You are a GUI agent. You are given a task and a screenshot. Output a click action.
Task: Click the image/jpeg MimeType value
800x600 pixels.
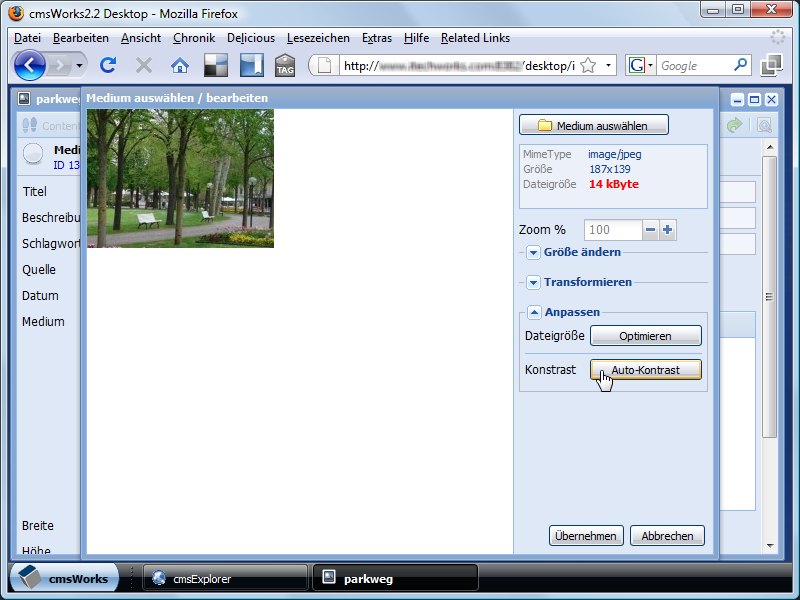[614, 154]
